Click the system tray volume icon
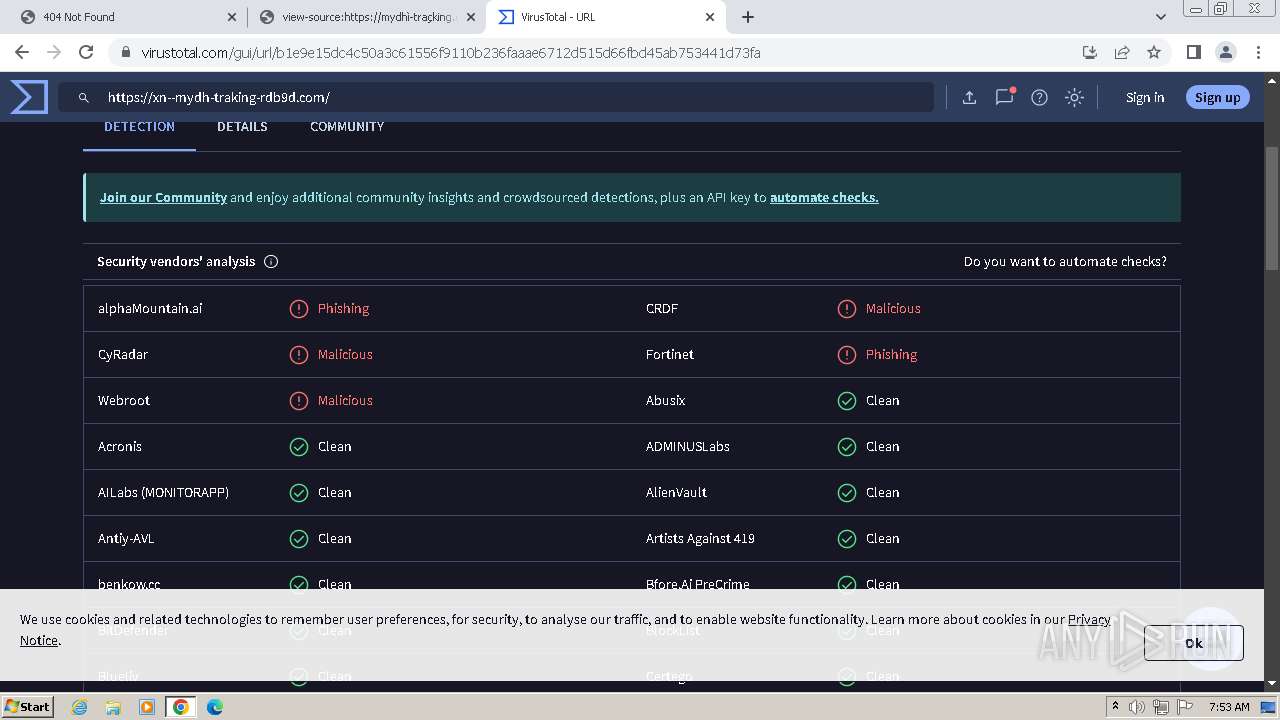 point(1137,707)
